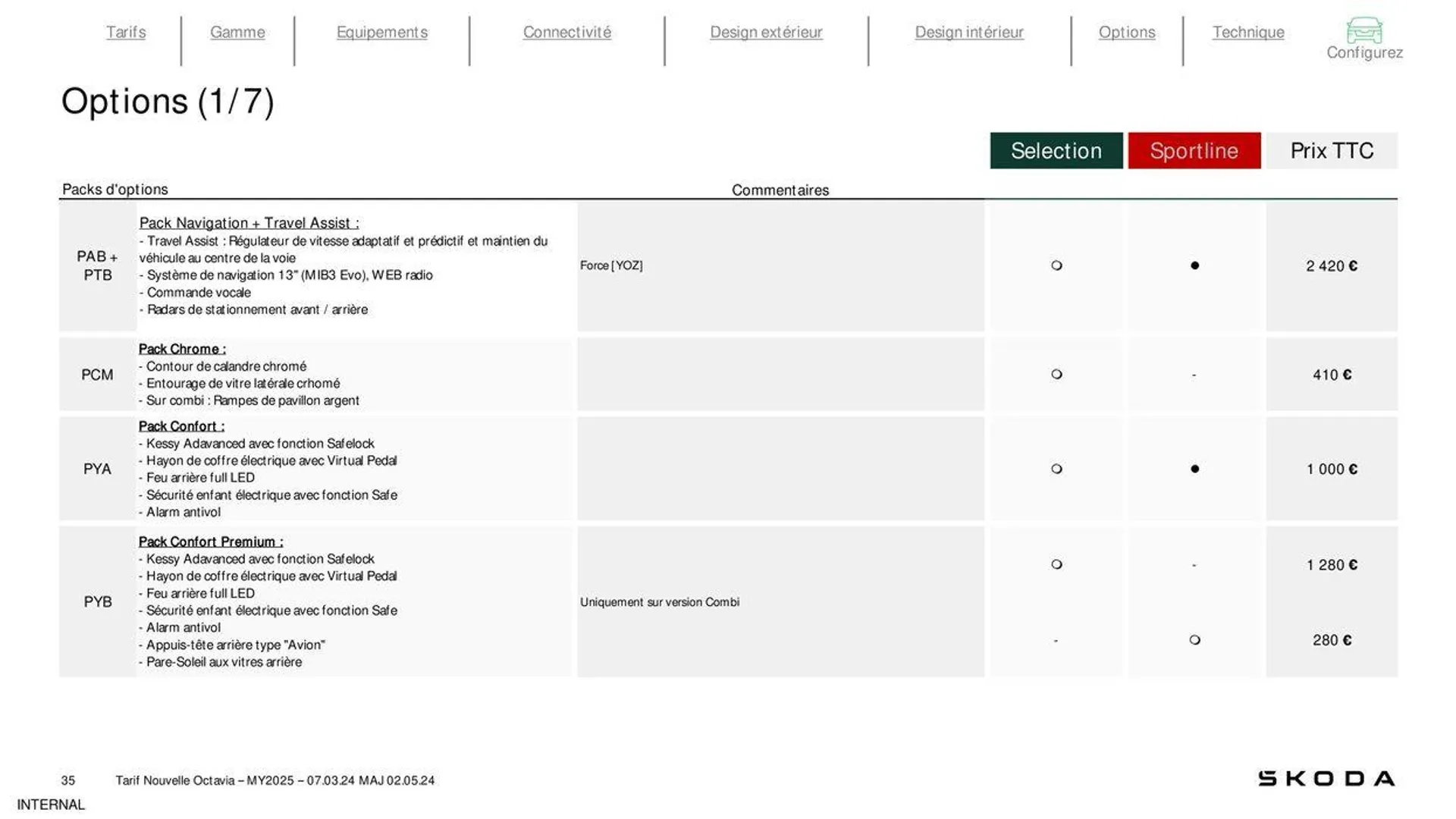Image resolution: width=1456 pixels, height=819 pixels.
Task: Click the PYA code cell
Action: (x=97, y=469)
